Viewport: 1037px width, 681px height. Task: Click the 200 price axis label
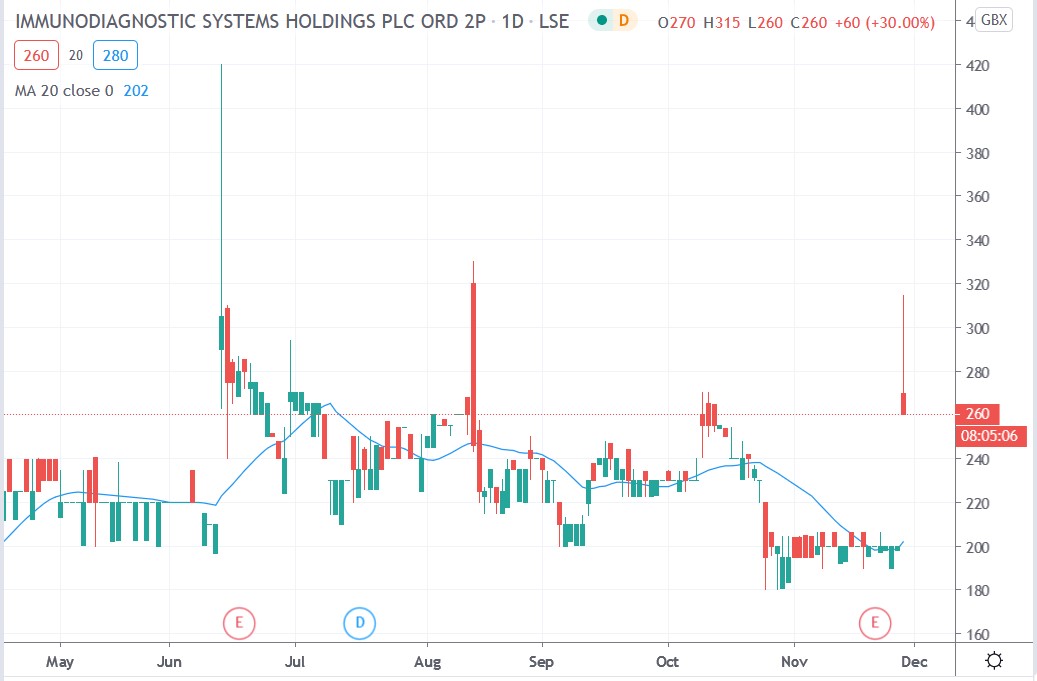977,547
